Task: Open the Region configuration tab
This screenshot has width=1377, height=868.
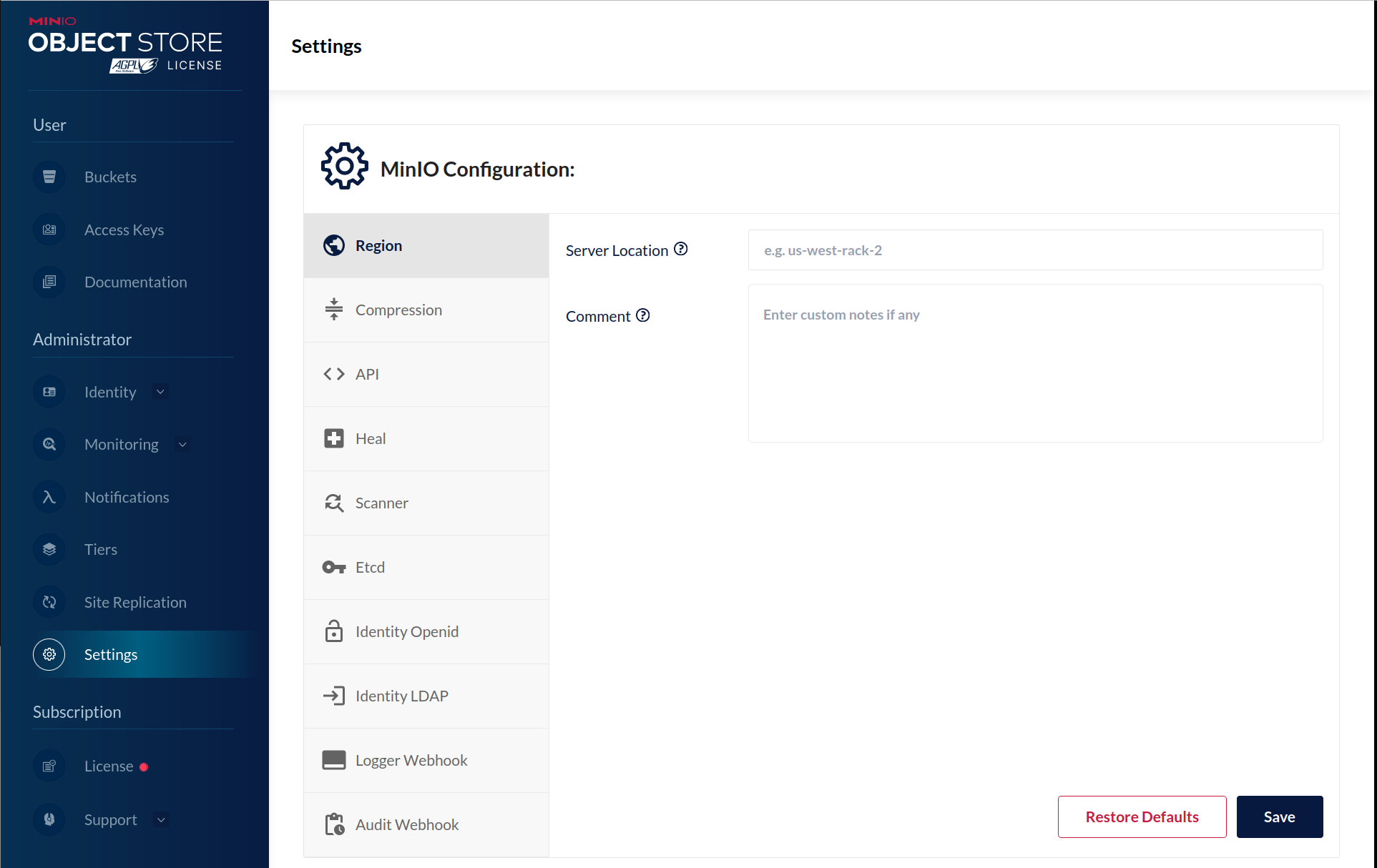Action: 426,245
